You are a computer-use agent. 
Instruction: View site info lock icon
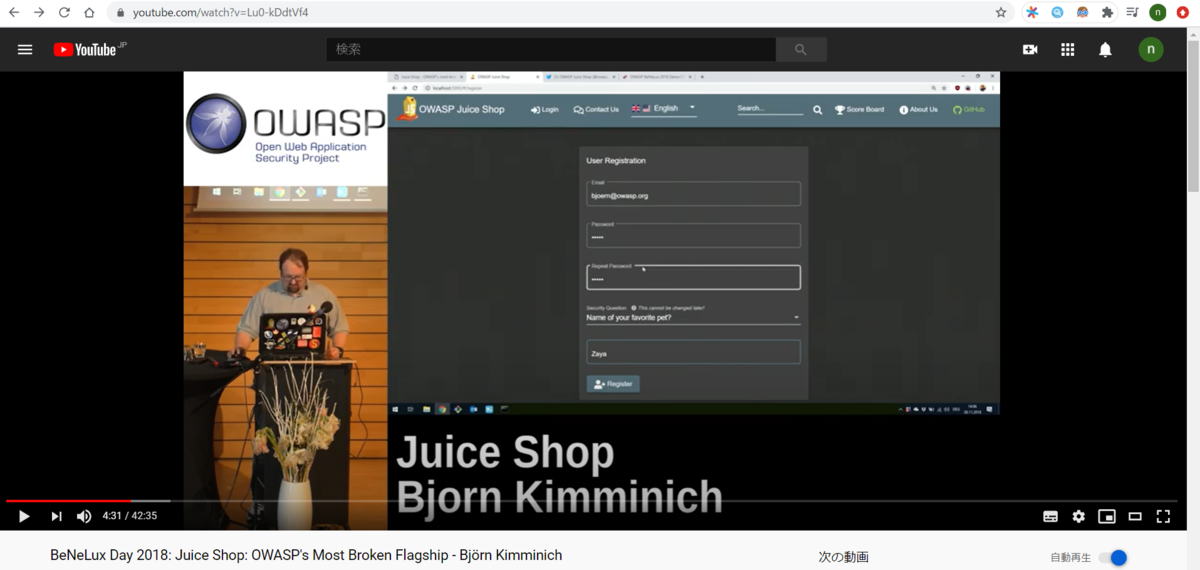[120, 13]
